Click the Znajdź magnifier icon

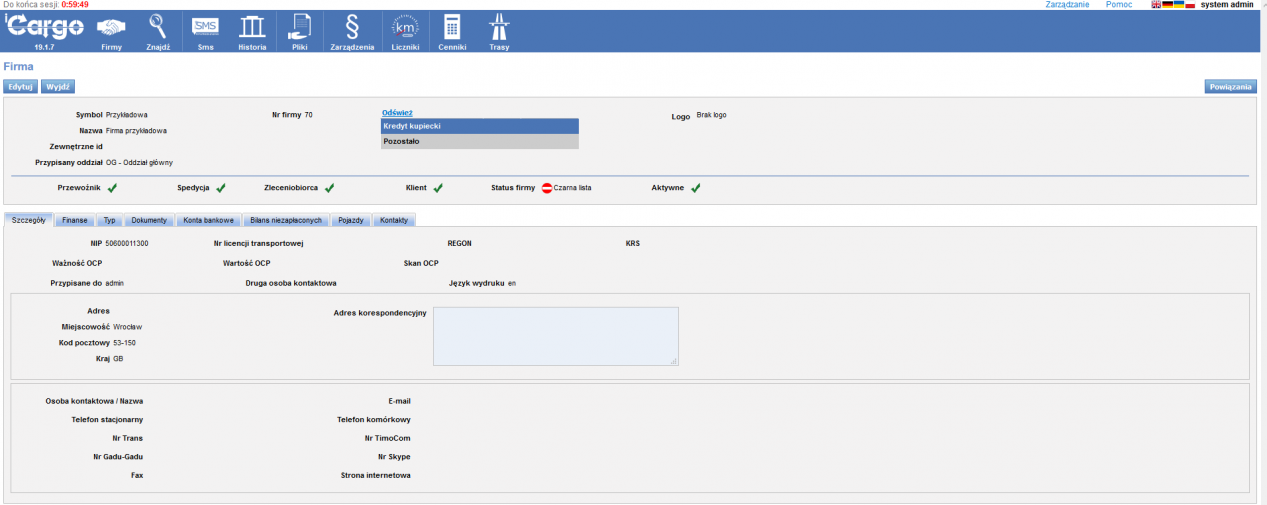point(158,27)
